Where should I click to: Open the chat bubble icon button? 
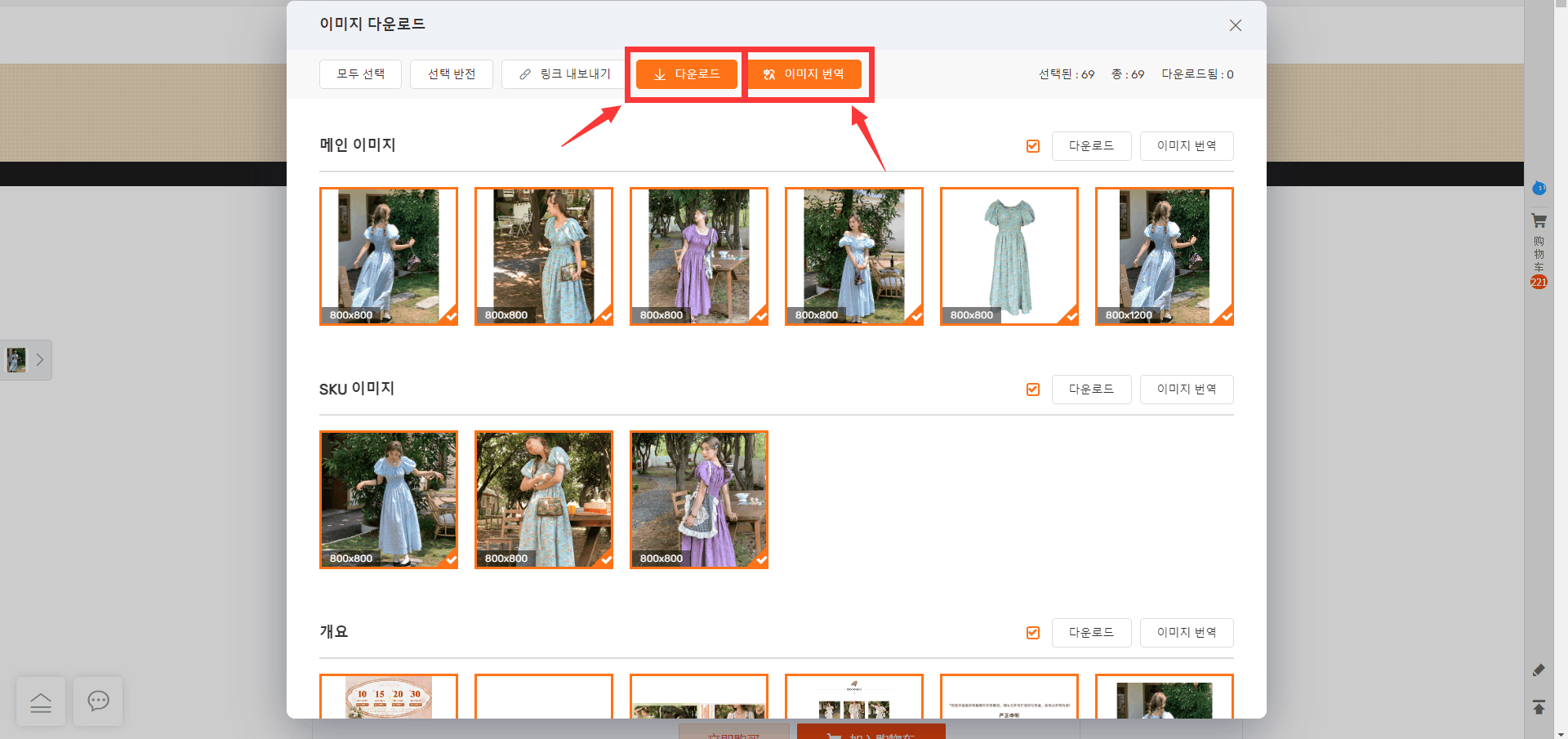[x=98, y=701]
